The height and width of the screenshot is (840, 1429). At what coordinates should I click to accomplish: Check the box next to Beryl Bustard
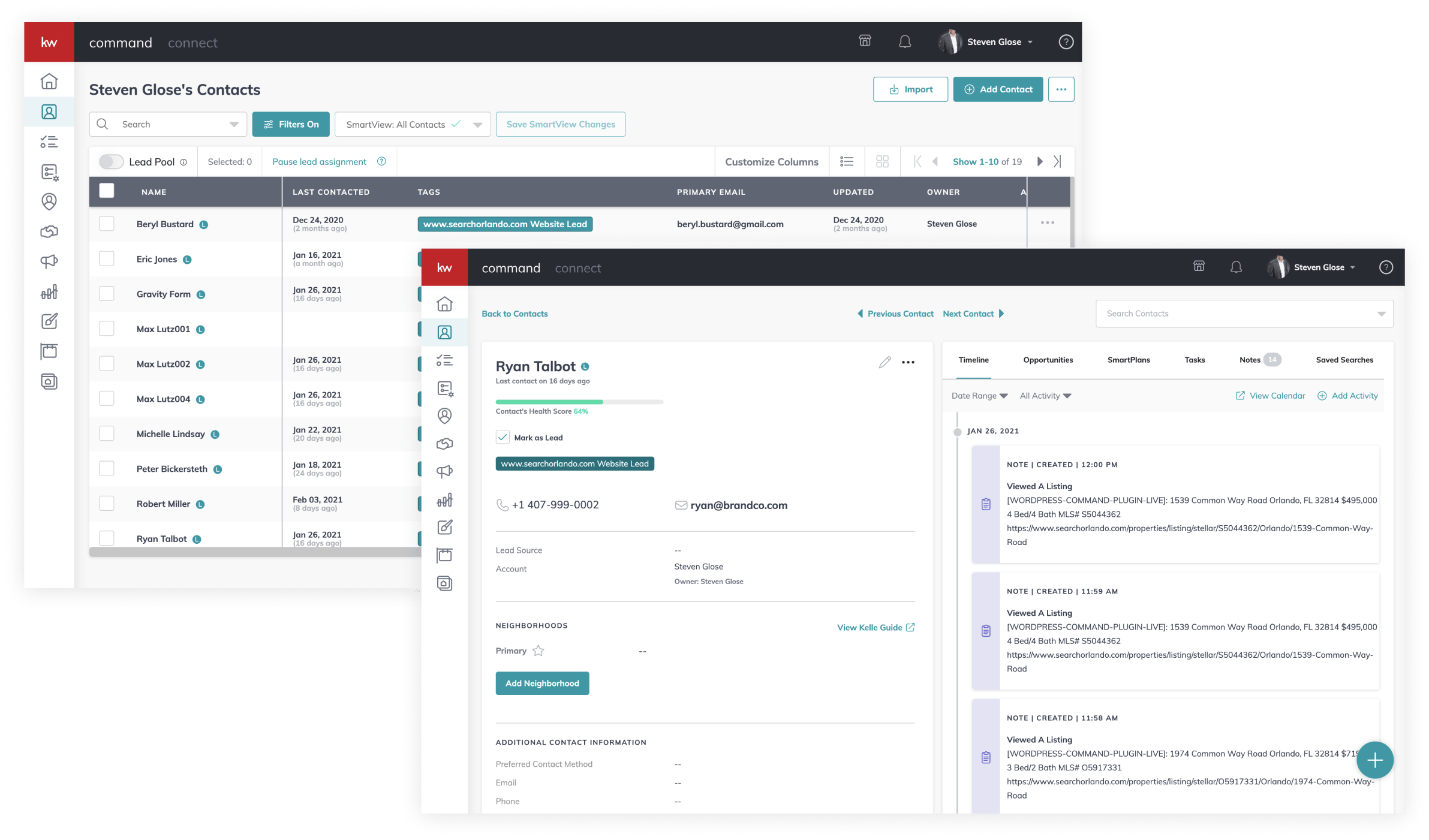click(x=107, y=224)
